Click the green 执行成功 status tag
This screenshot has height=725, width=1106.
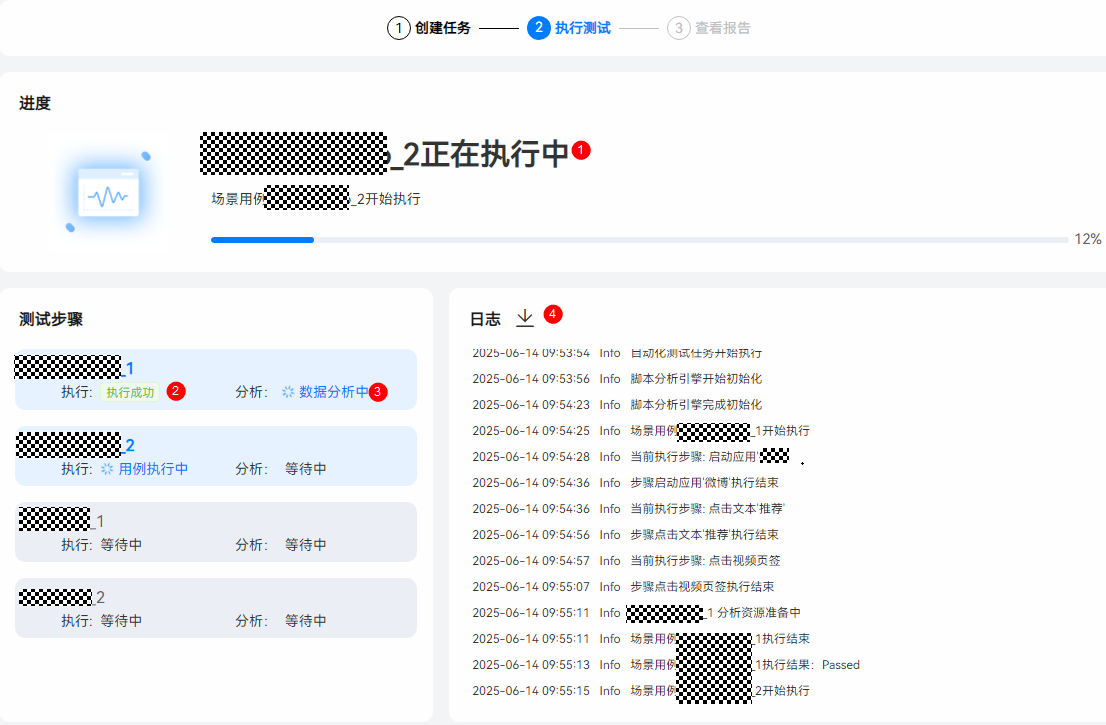click(x=131, y=392)
